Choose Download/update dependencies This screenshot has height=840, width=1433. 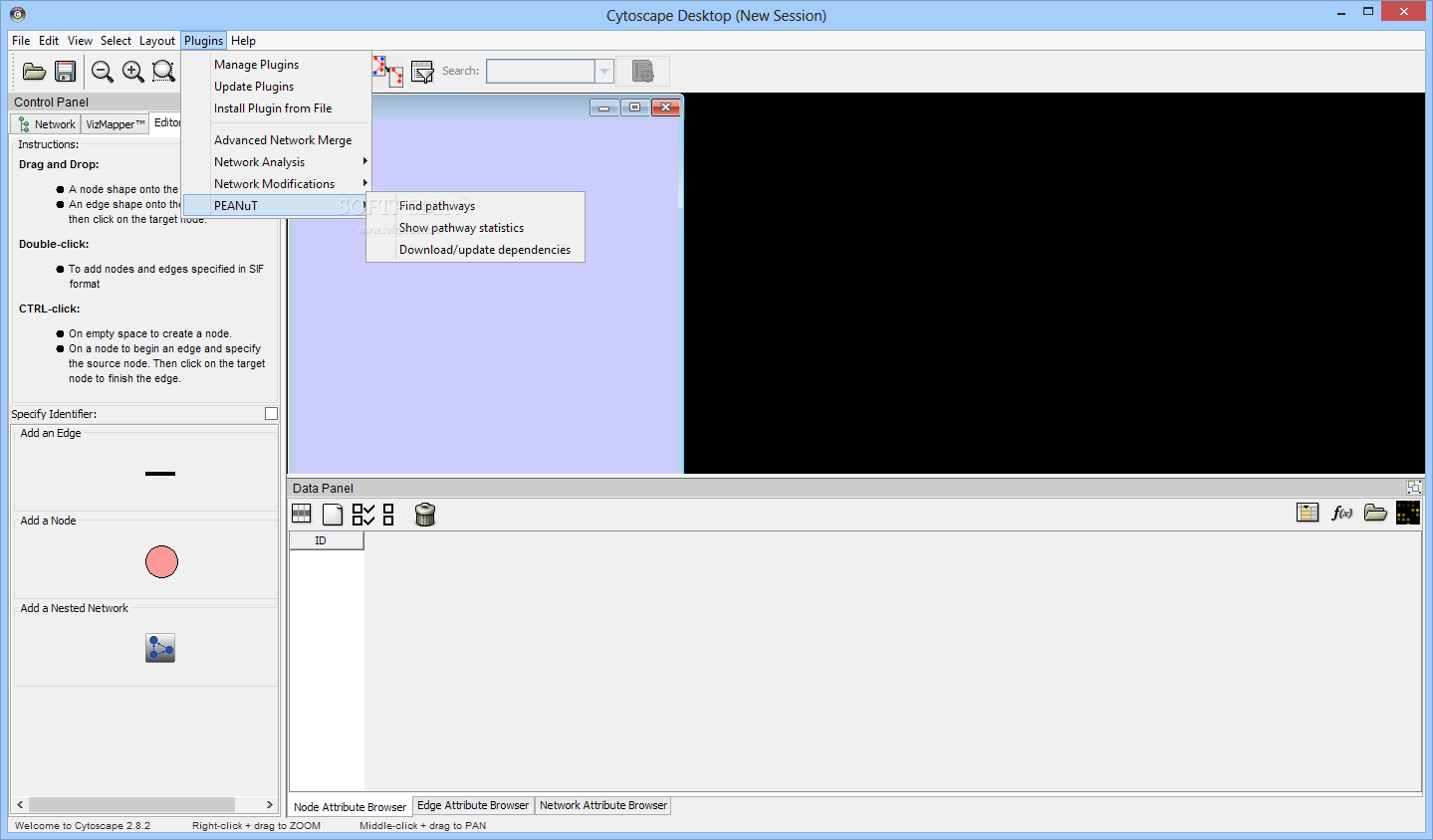[476, 250]
